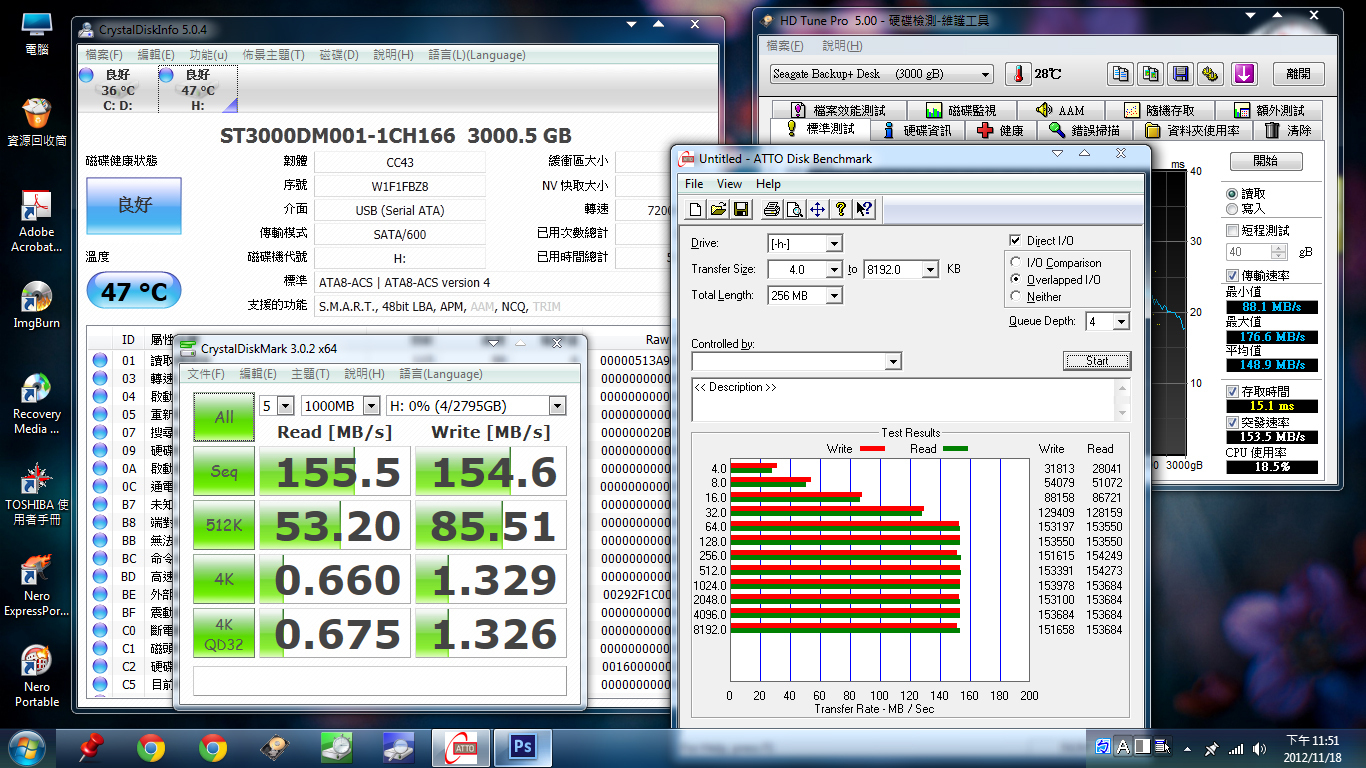Click the thermometer temperature icon in HD Tune
This screenshot has height=768, width=1366.
tap(1017, 74)
